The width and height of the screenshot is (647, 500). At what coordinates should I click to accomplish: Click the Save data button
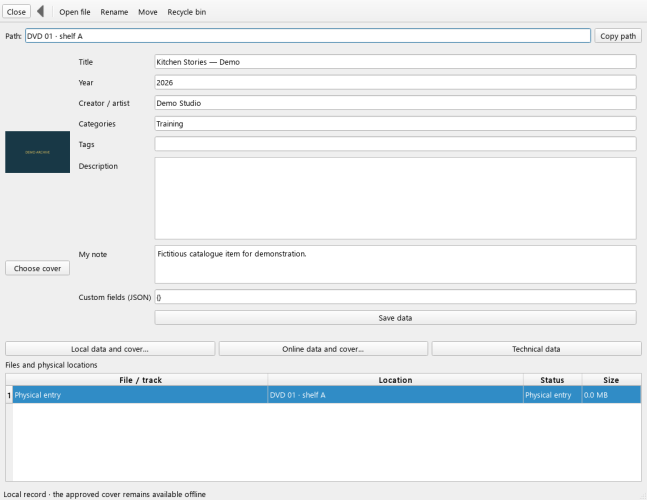[x=395, y=318]
